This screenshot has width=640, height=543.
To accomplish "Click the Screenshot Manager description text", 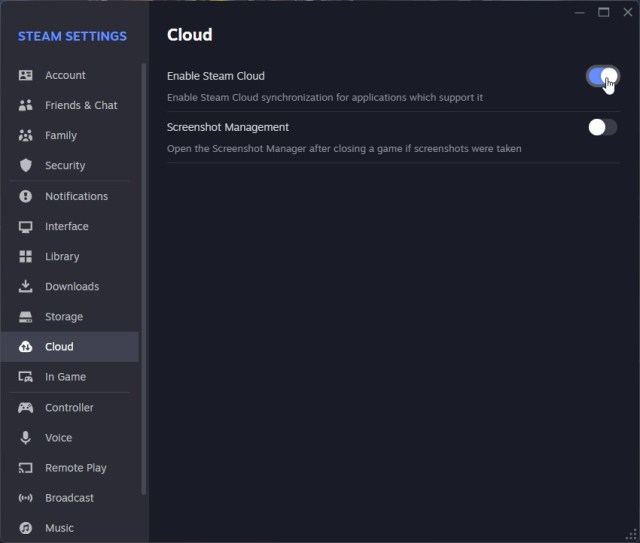I will tap(344, 149).
